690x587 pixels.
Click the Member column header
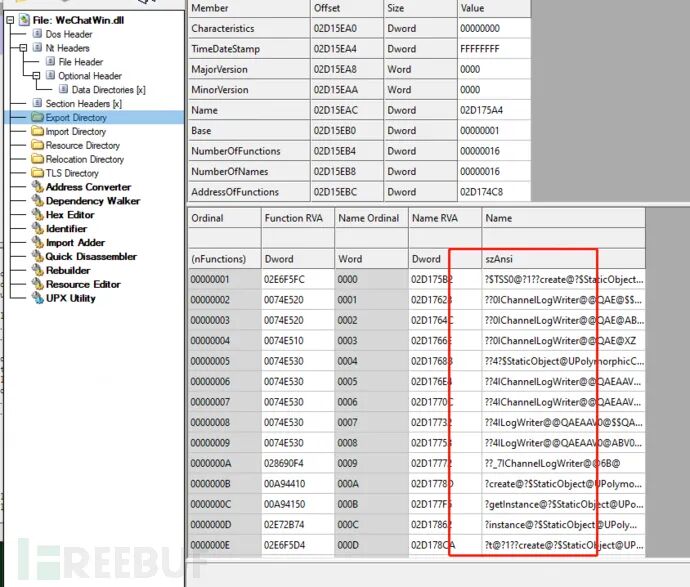249,8
